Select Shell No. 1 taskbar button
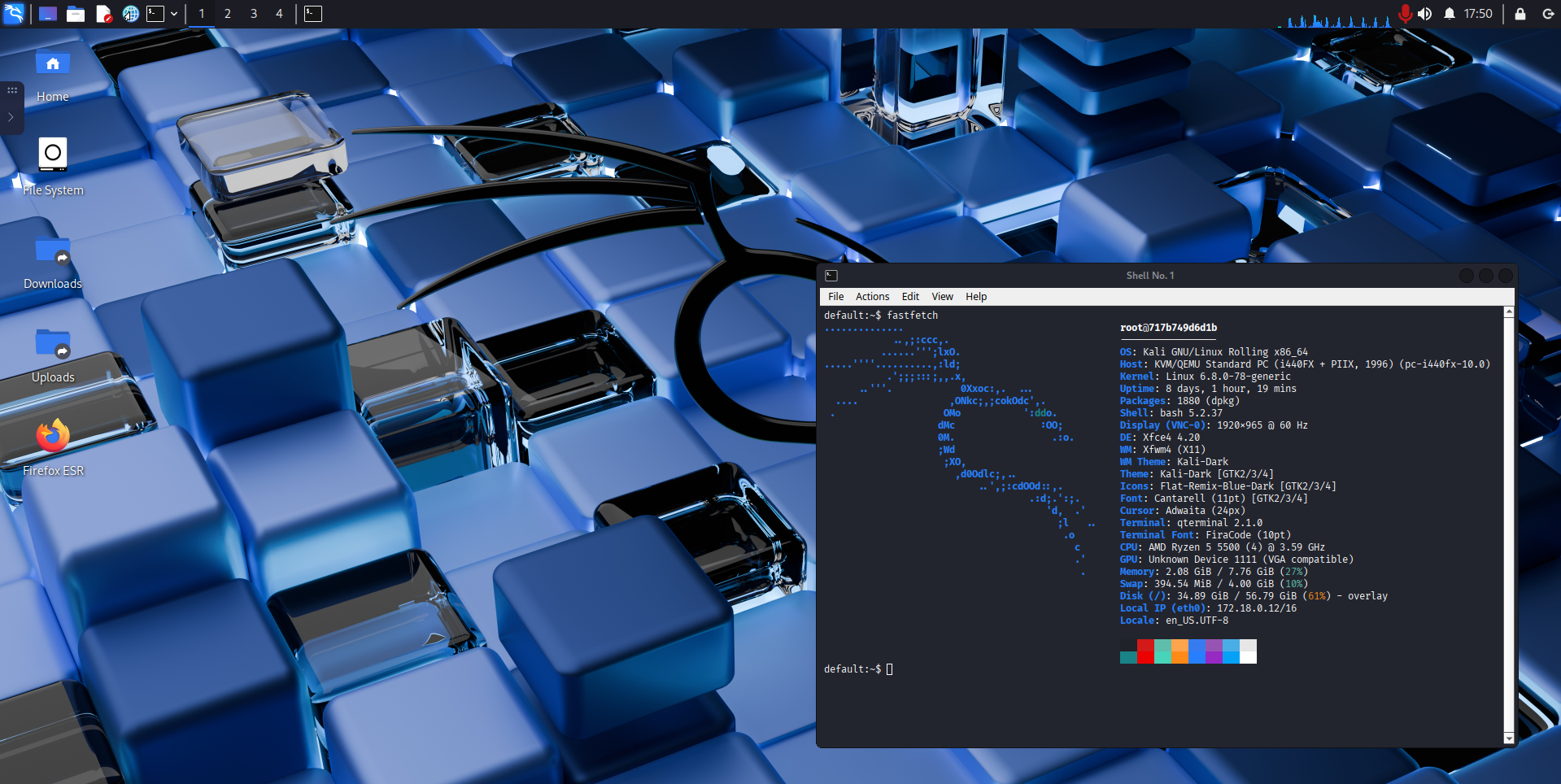1561x784 pixels. tap(313, 14)
